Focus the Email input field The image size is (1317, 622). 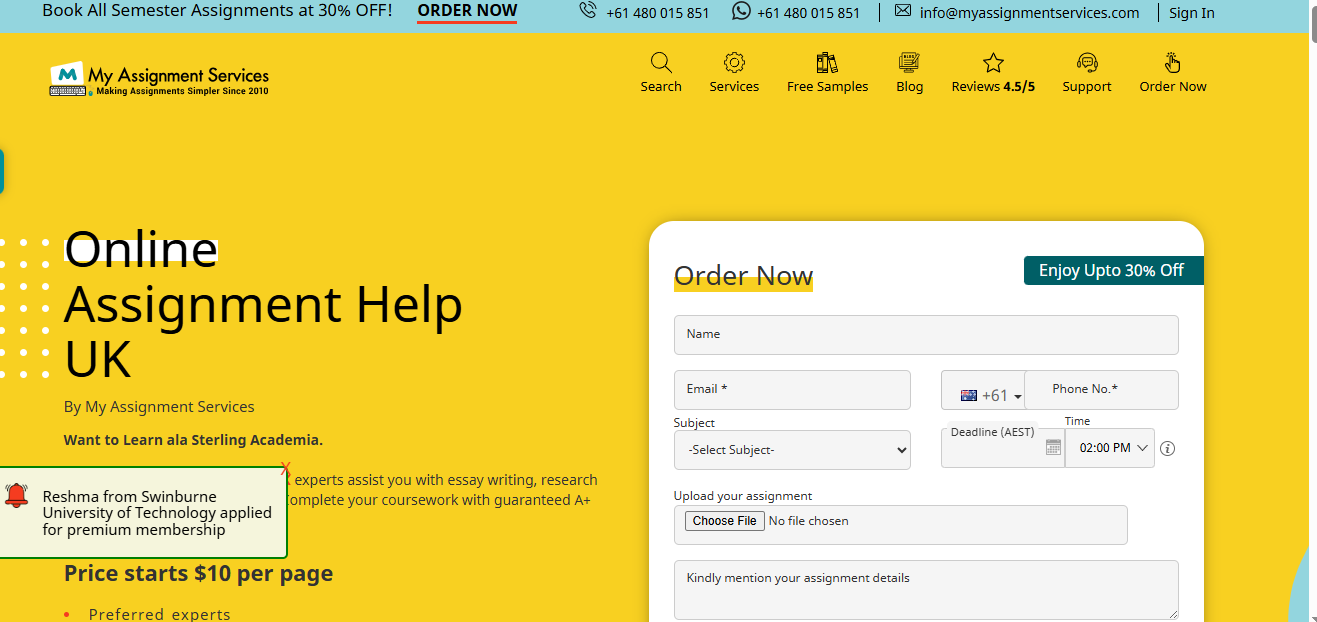792,390
